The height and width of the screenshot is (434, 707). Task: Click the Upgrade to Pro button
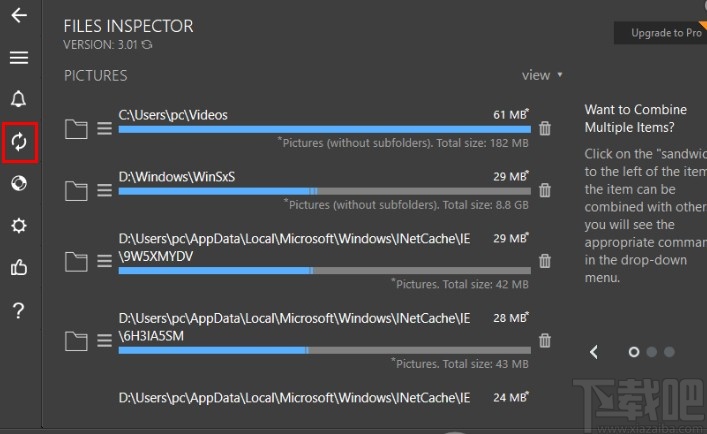(666, 33)
